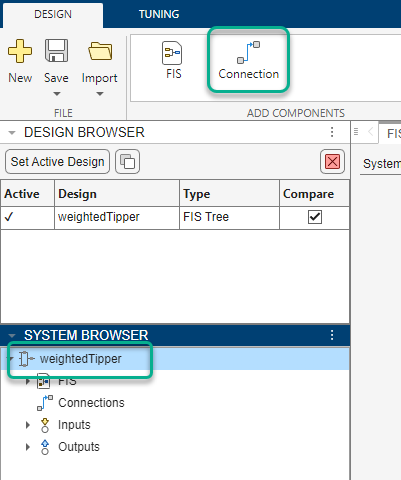The width and height of the screenshot is (401, 480).
Task: Select the Inputs tree item
Action: (x=74, y=425)
